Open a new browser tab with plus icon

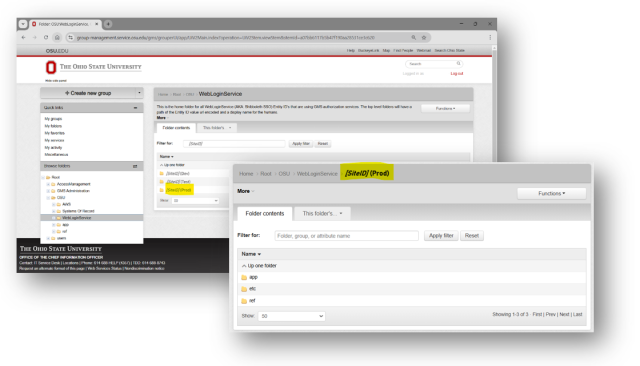[x=108, y=24]
